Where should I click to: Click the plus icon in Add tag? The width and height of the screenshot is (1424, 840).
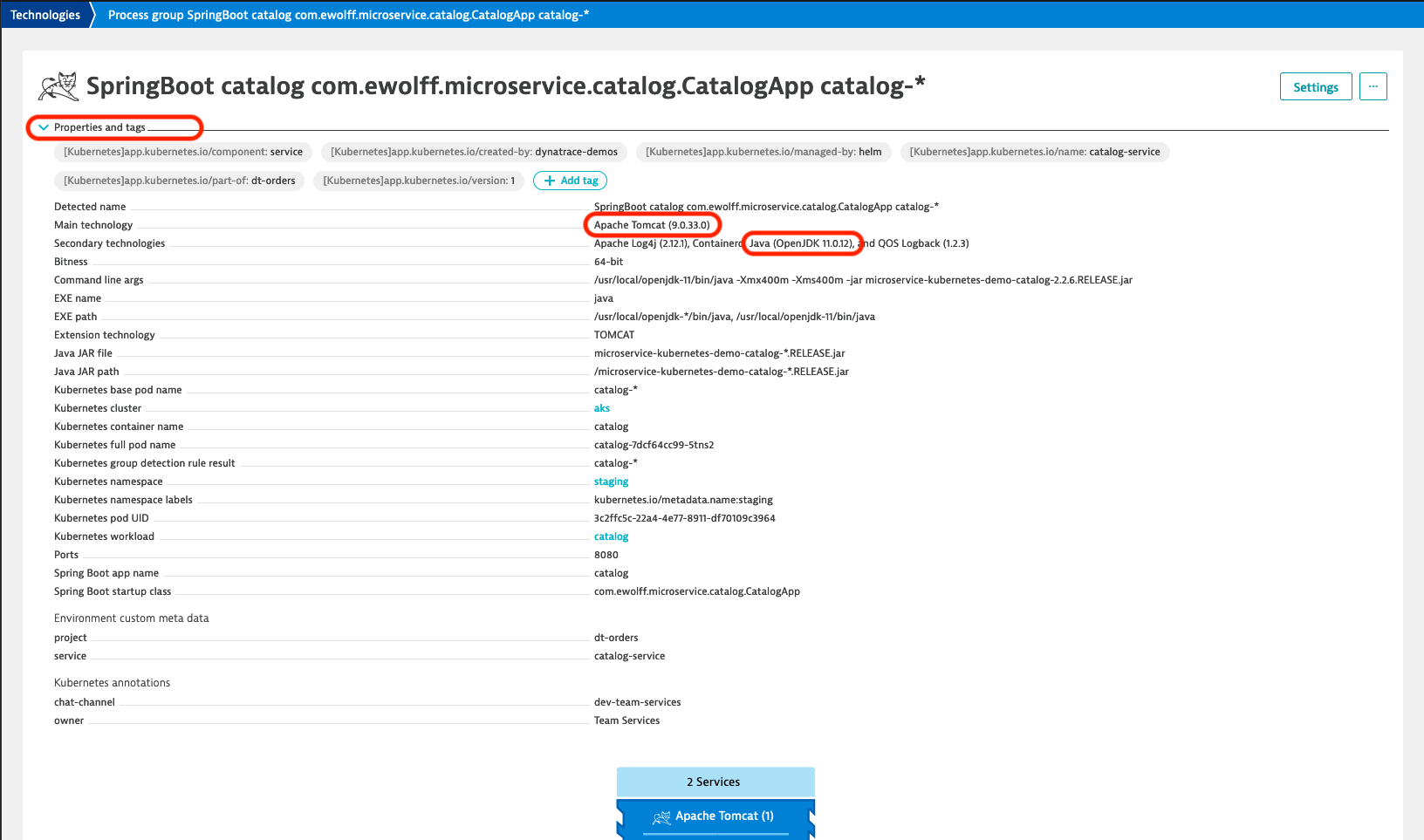click(550, 181)
